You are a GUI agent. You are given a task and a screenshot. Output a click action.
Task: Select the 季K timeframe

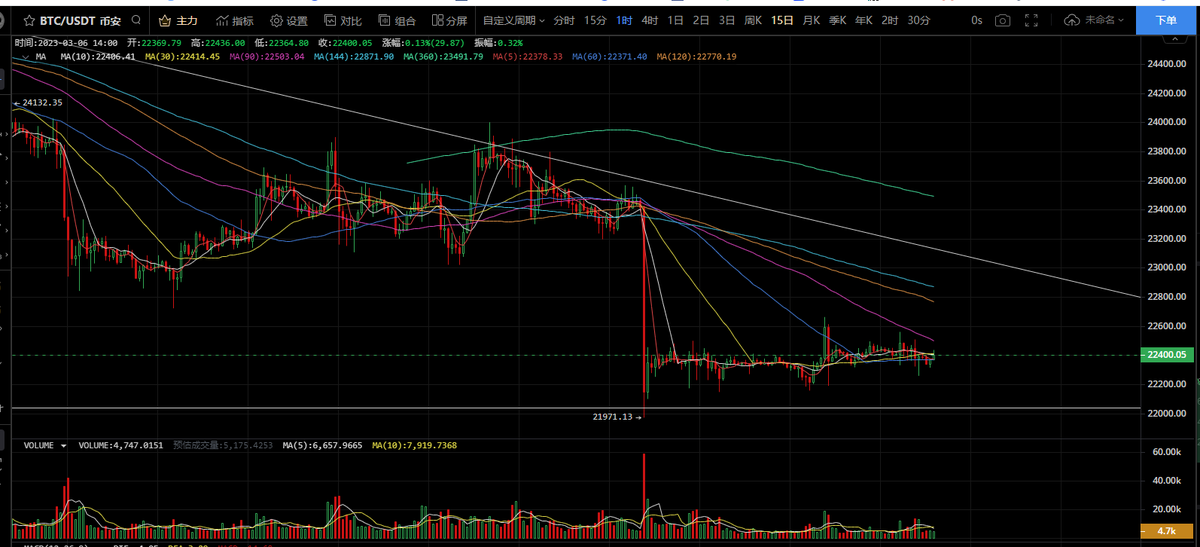coord(838,20)
